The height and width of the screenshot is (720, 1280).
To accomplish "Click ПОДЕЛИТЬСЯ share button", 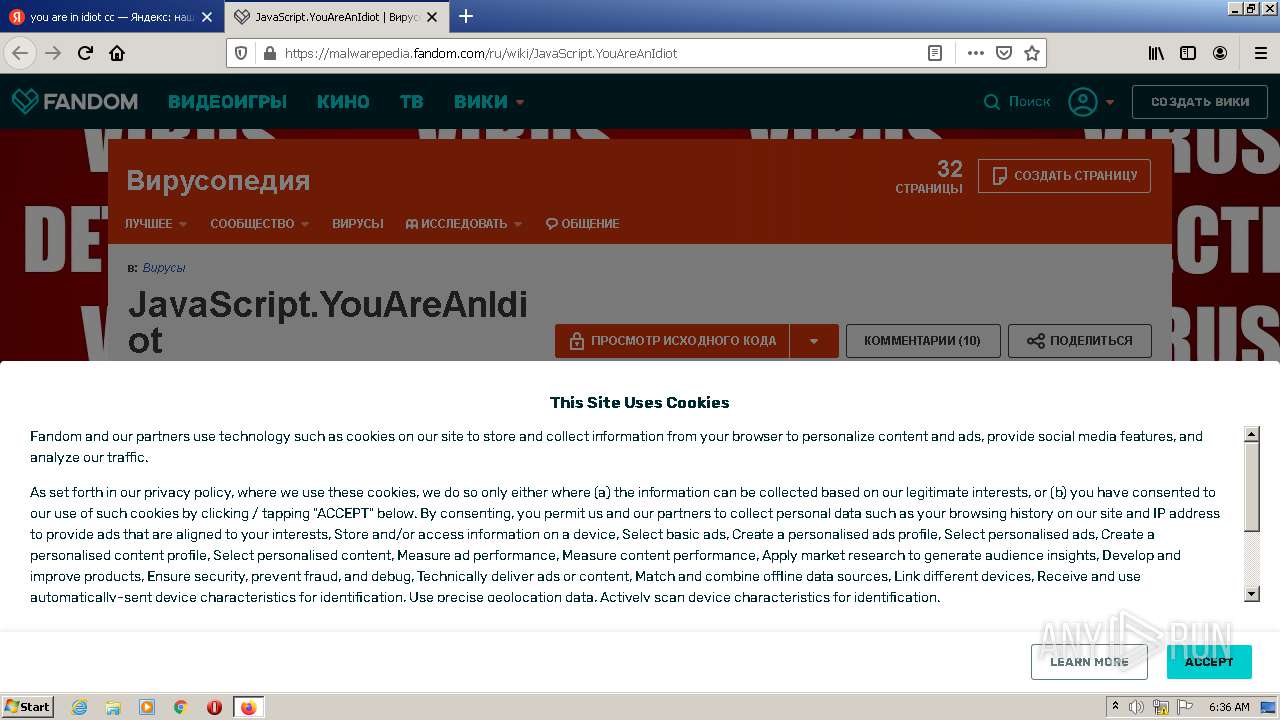I will coord(1080,341).
